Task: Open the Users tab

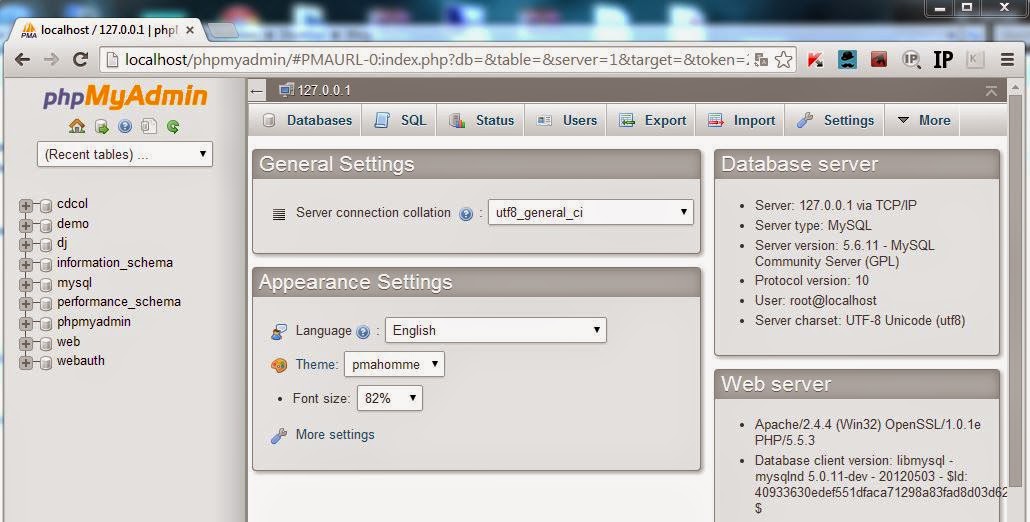Action: [566, 120]
